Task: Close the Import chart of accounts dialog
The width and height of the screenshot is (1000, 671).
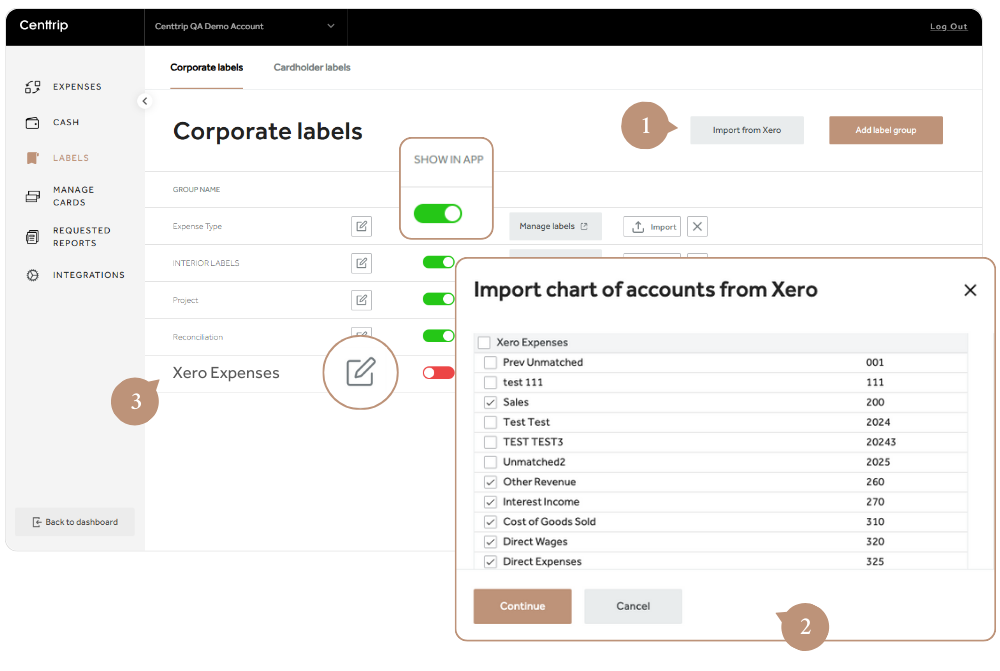Action: click(x=970, y=290)
